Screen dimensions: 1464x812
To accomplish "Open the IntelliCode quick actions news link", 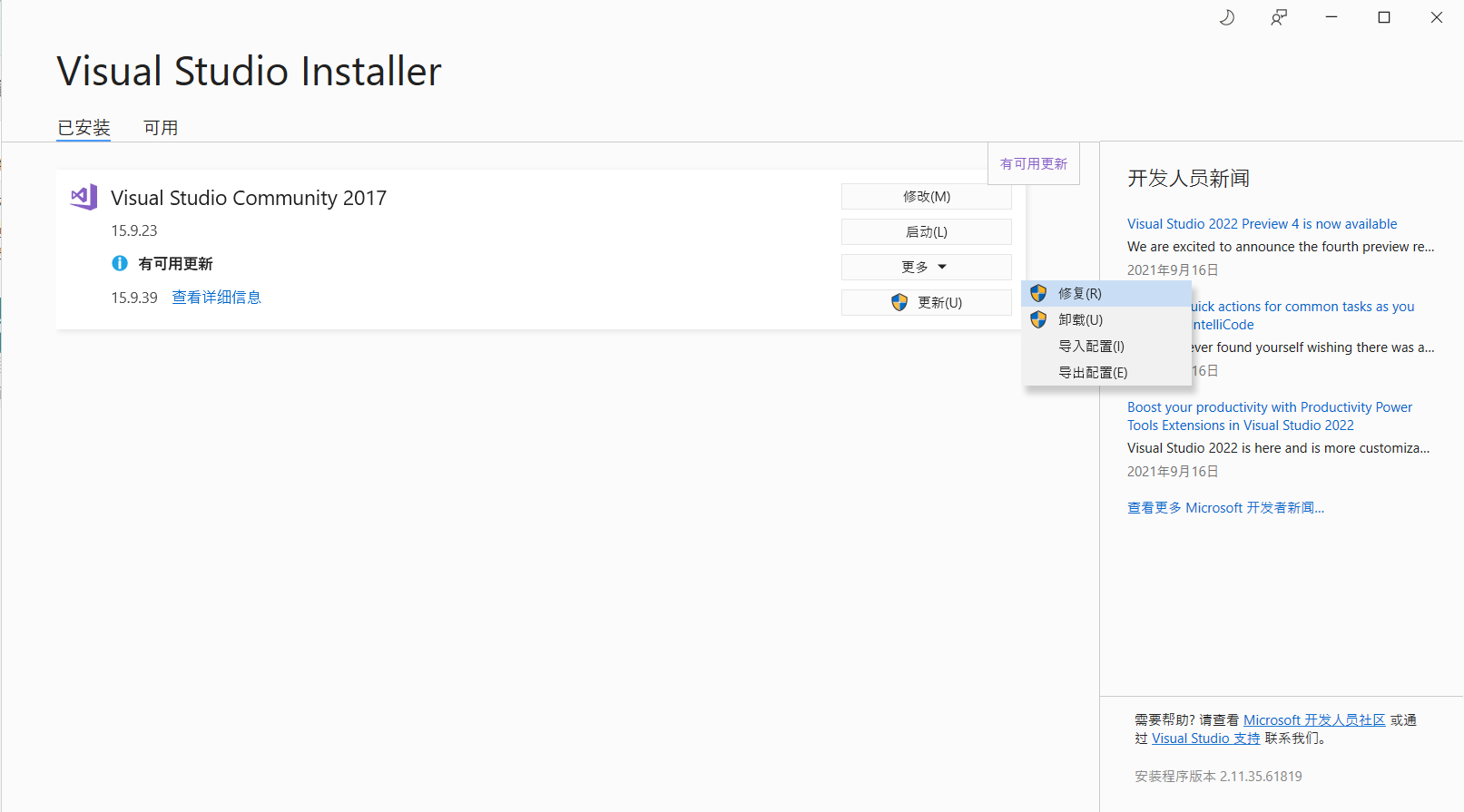I will coord(1302,316).
